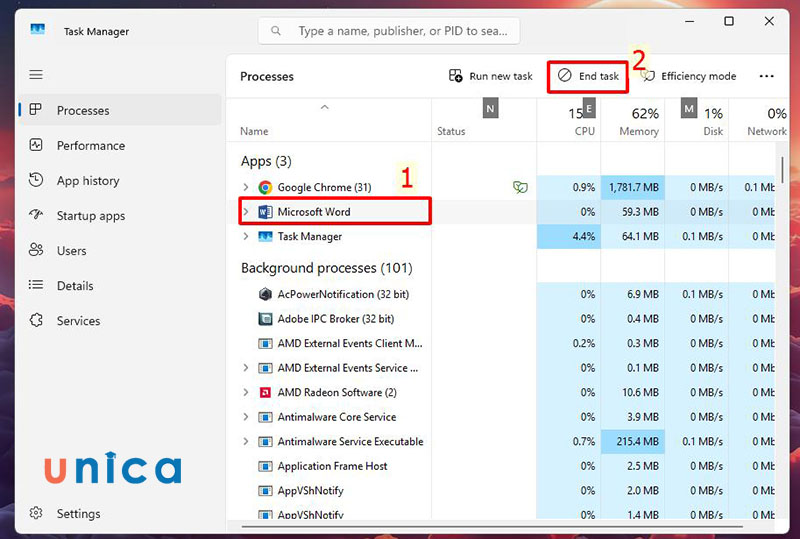Click the Task Manager row icon

point(265,236)
